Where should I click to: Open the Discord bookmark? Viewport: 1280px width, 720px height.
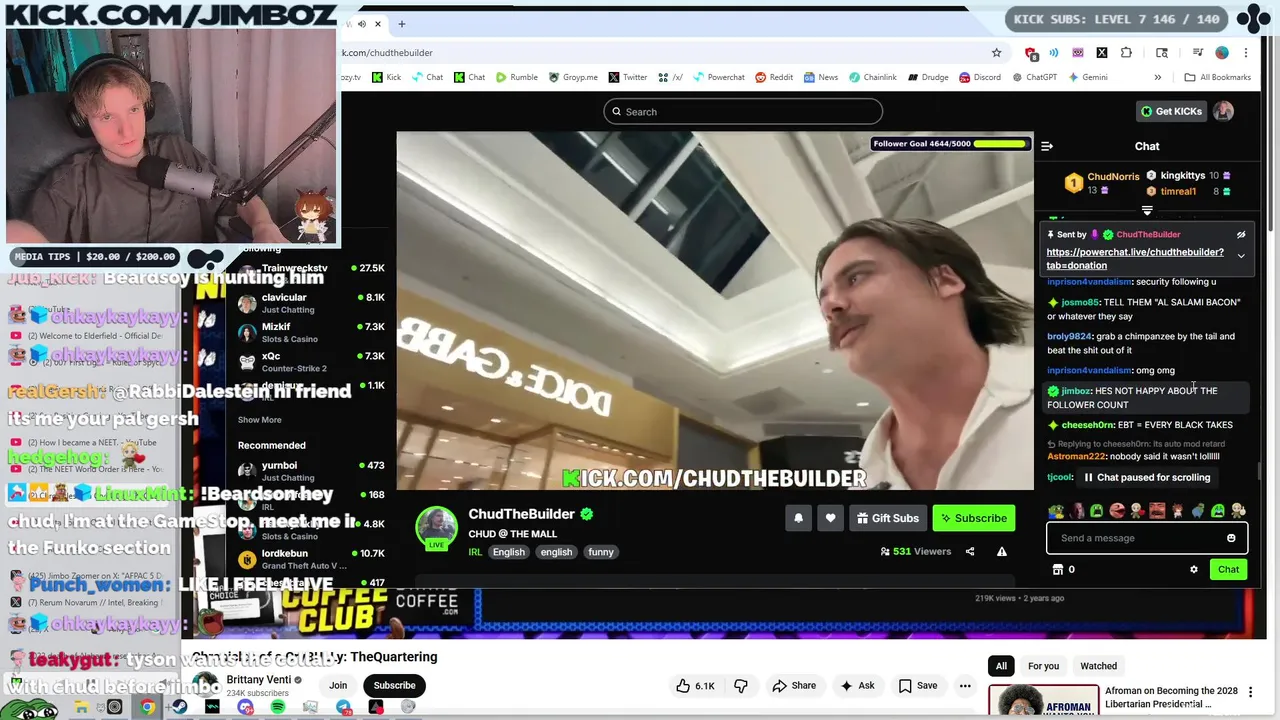tap(980, 77)
